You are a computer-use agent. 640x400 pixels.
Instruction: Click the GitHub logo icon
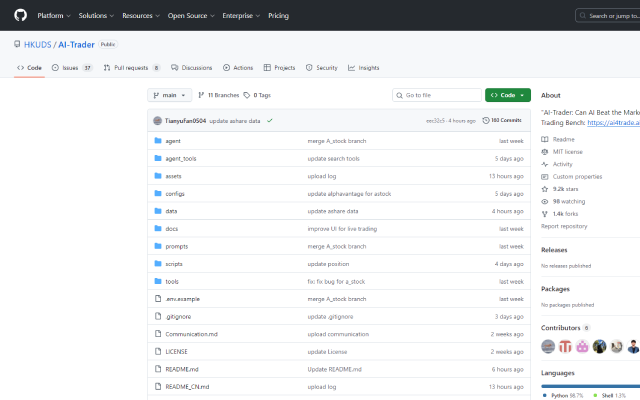19,16
